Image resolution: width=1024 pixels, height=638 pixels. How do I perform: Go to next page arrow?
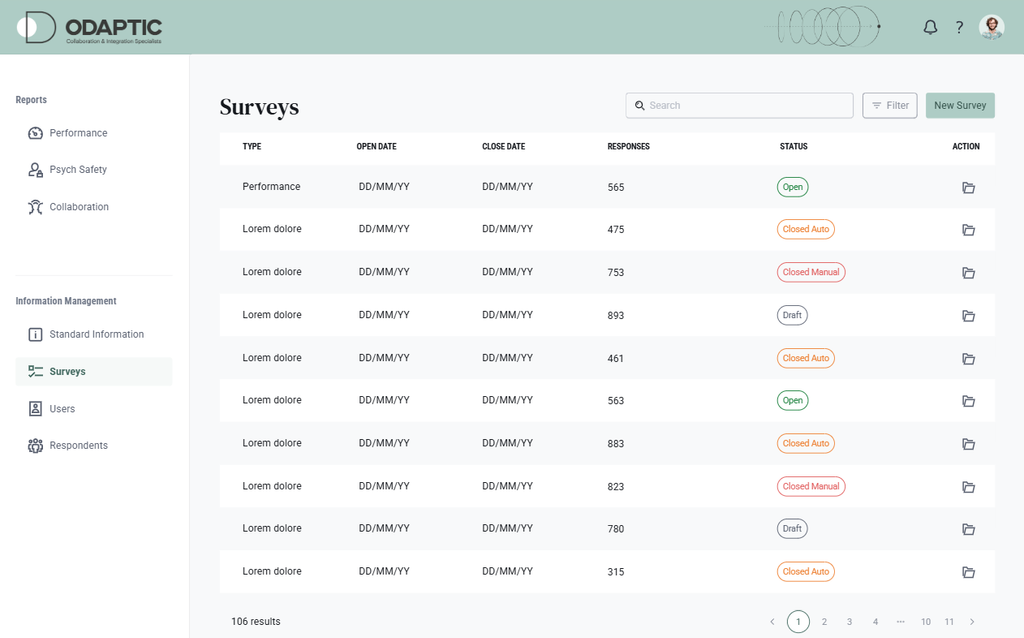tap(972, 622)
